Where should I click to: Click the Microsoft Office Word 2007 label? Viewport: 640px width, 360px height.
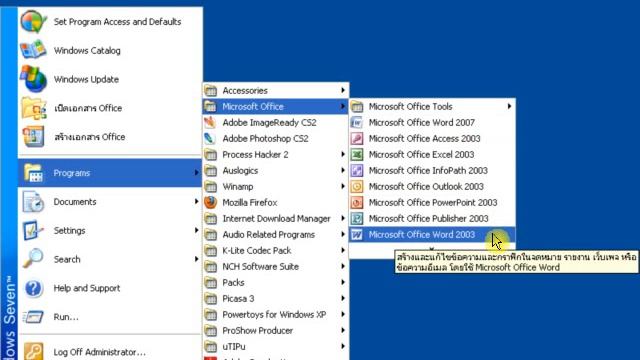(x=422, y=122)
